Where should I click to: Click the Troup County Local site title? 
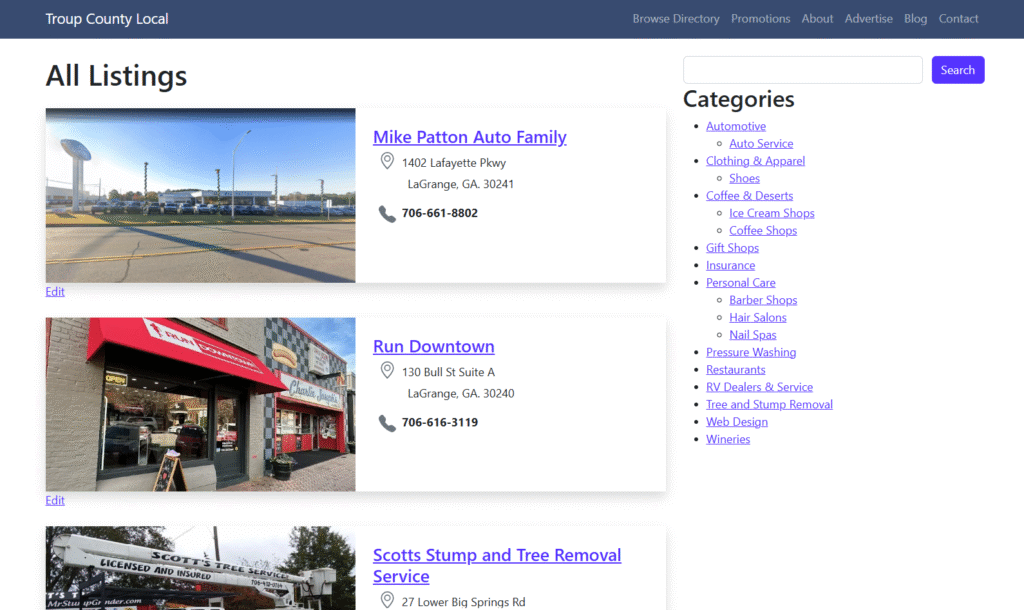(107, 19)
